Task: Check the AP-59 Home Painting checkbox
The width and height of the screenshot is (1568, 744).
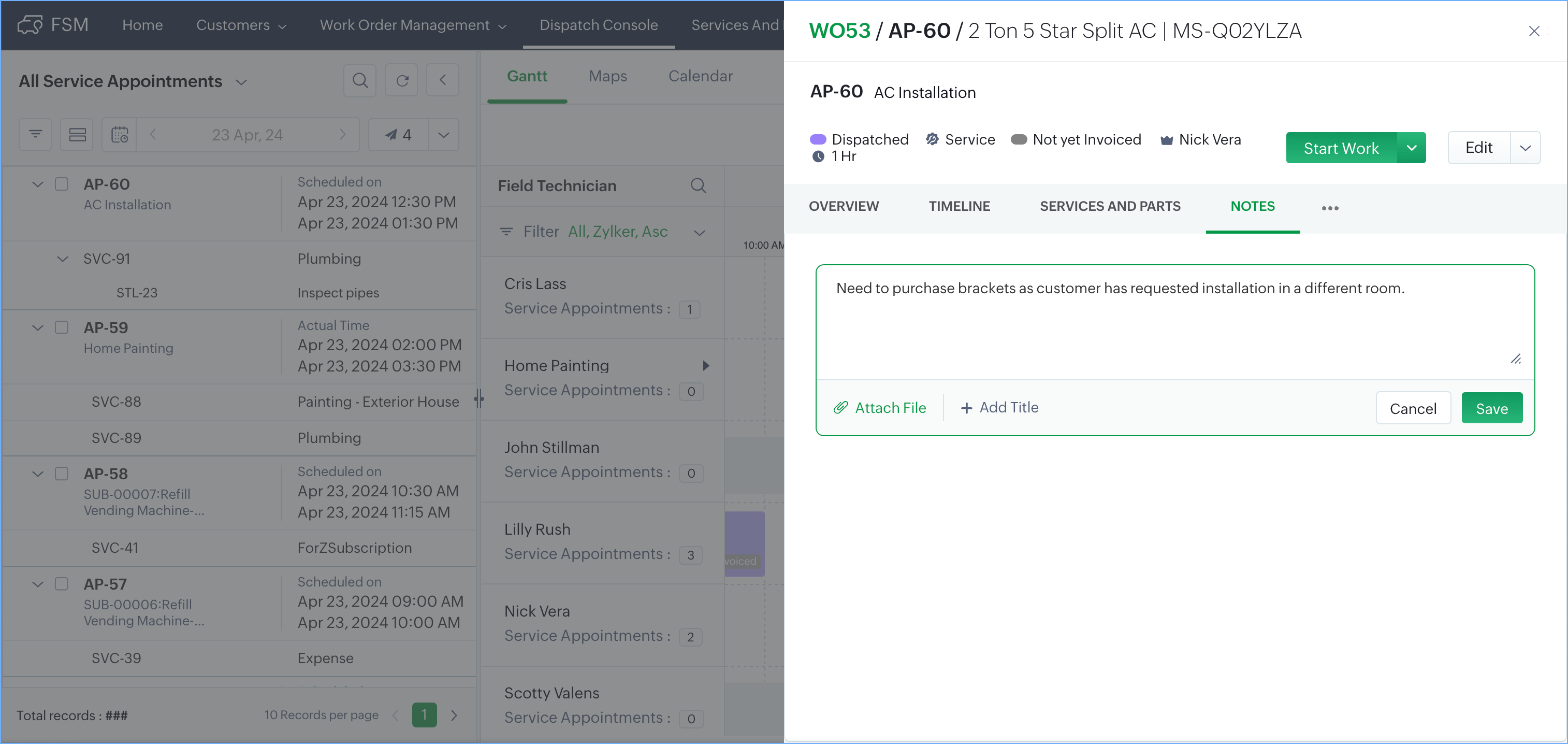Action: click(62, 327)
